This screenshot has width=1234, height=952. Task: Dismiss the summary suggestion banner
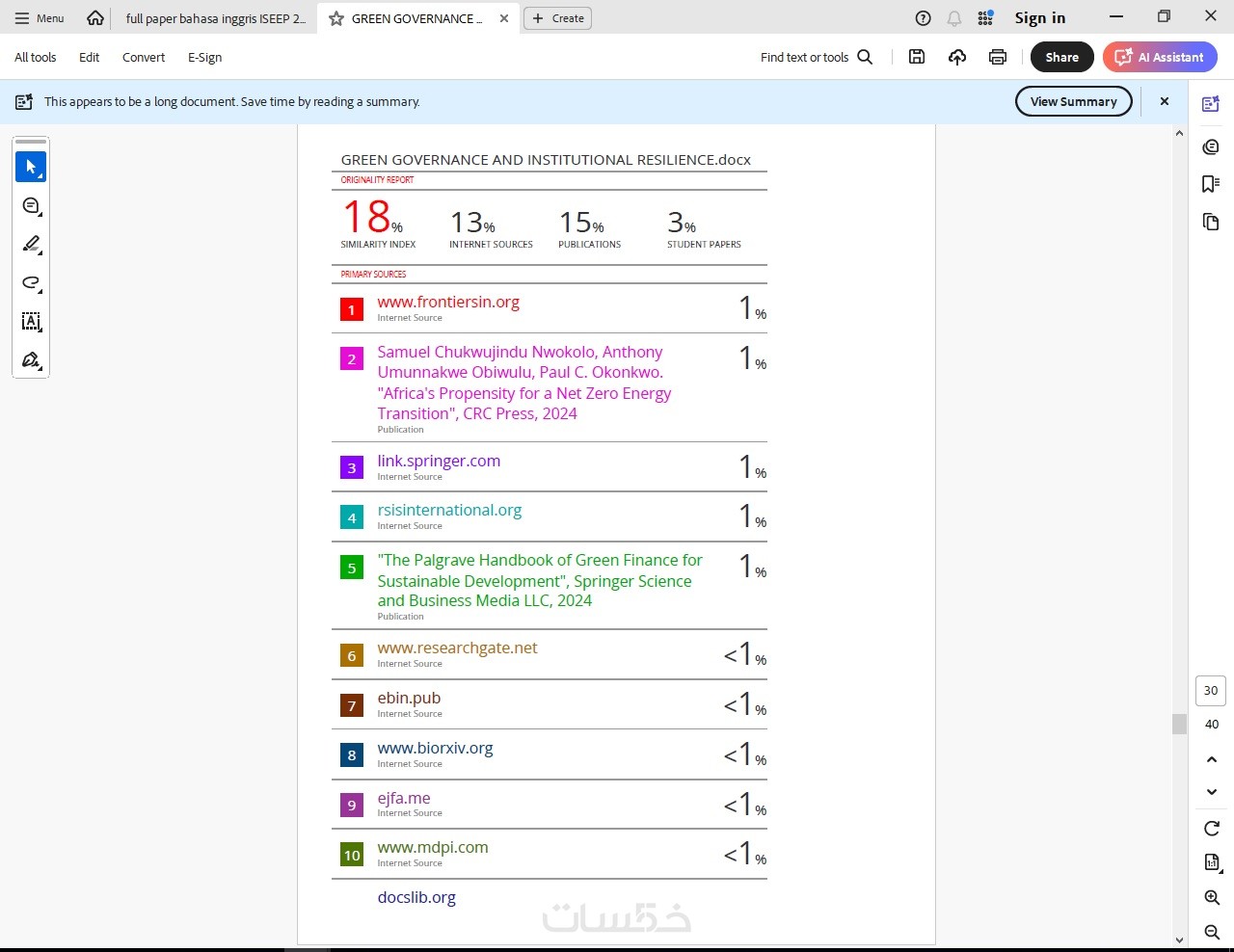pyautogui.click(x=1165, y=101)
